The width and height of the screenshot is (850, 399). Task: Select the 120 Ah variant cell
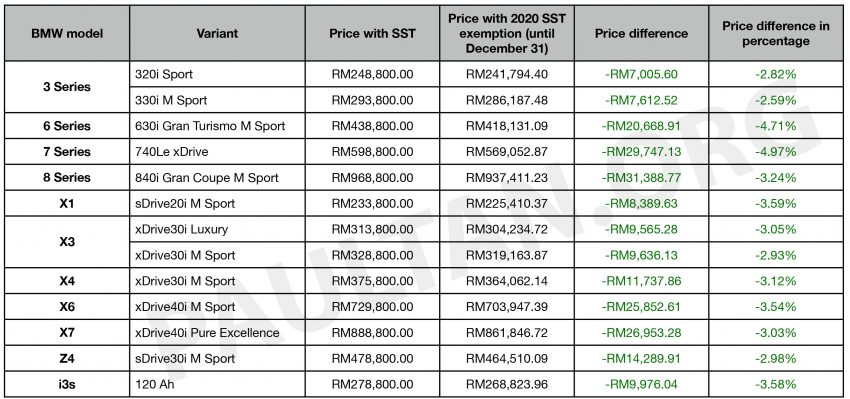[x=217, y=384]
